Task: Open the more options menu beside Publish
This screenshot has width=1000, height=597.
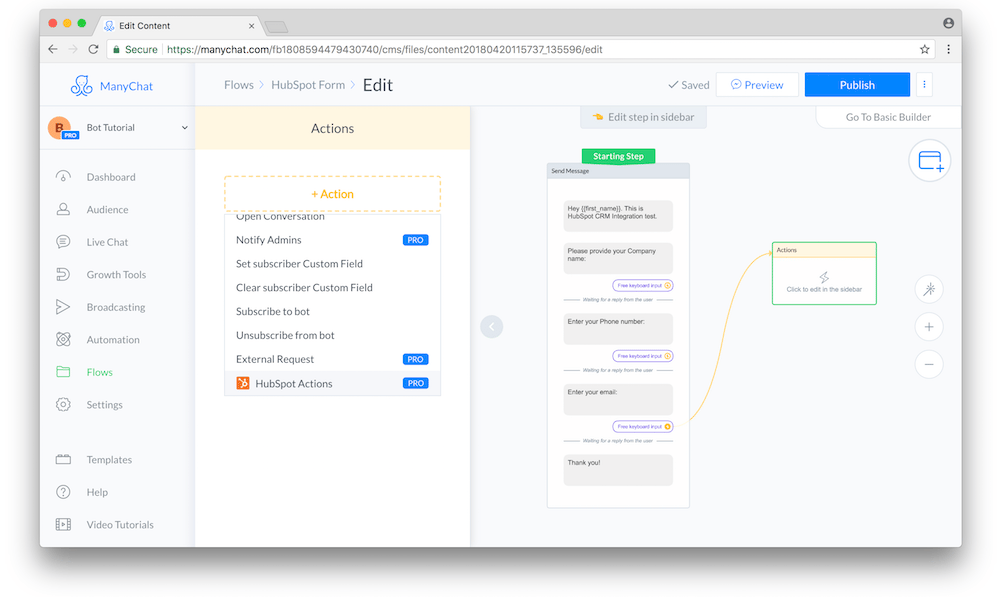Action: [924, 84]
